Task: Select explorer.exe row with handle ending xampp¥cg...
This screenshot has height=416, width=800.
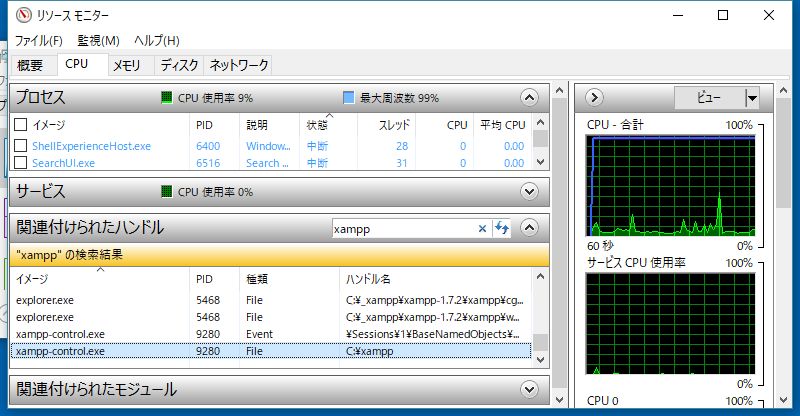Action: coord(271,300)
